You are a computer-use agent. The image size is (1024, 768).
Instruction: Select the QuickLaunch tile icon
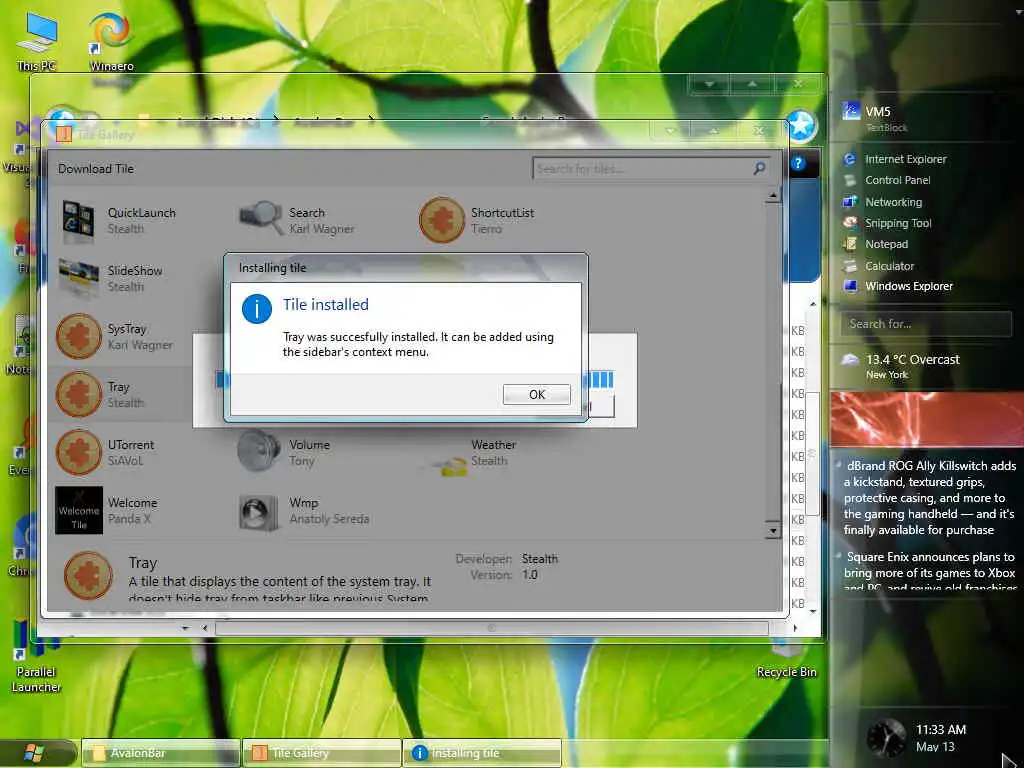point(78,221)
